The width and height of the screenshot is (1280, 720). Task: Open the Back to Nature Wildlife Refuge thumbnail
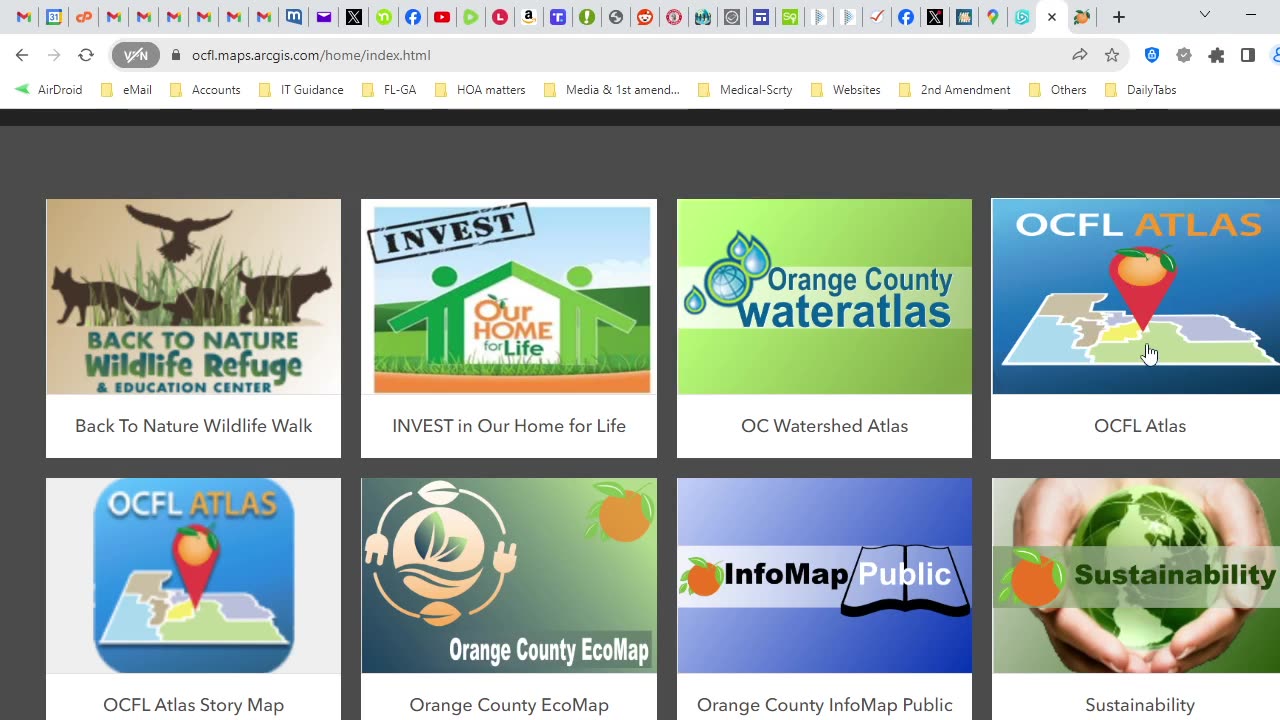click(193, 296)
